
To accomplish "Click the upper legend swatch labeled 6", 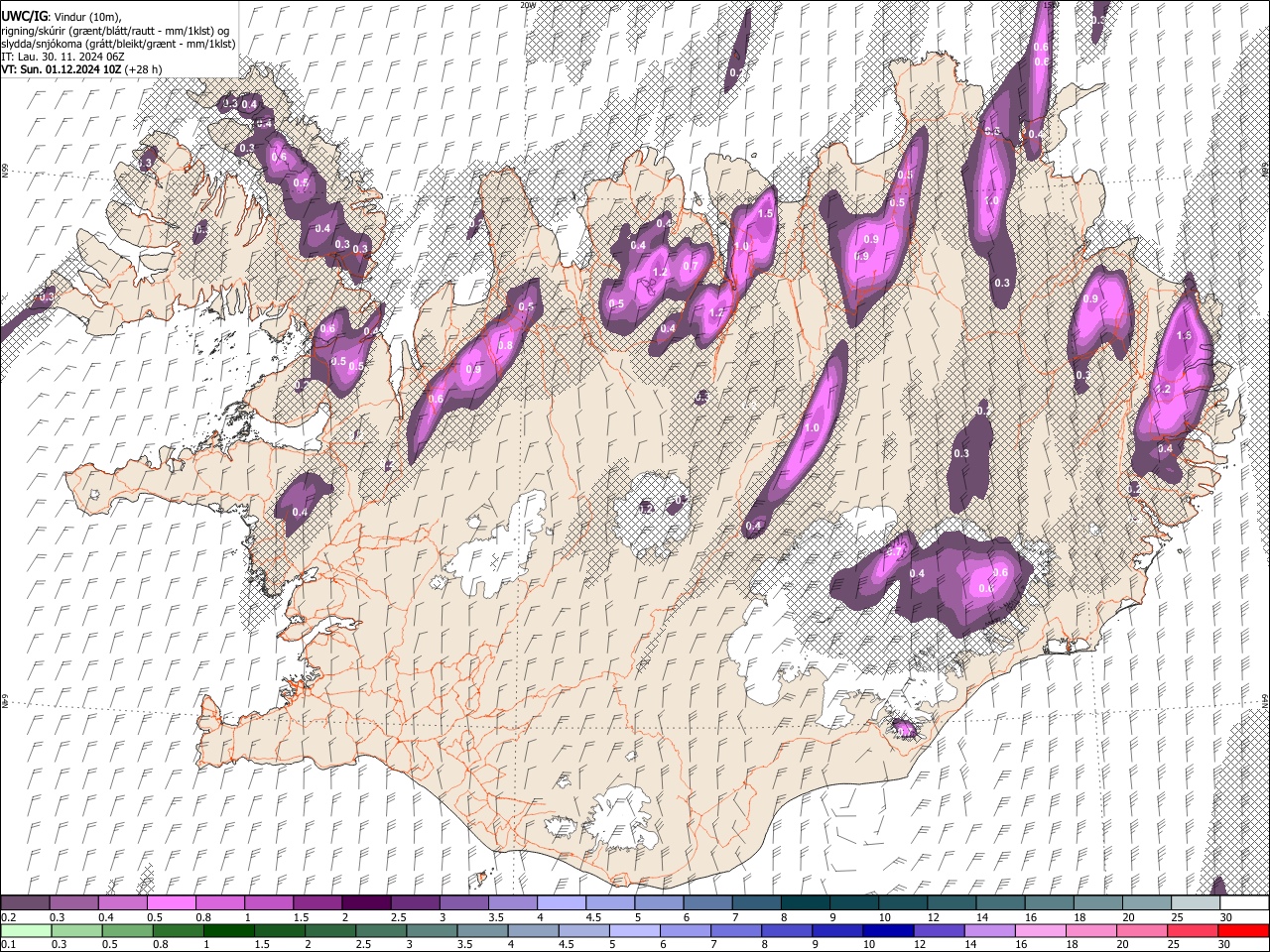I will click(x=707, y=903).
